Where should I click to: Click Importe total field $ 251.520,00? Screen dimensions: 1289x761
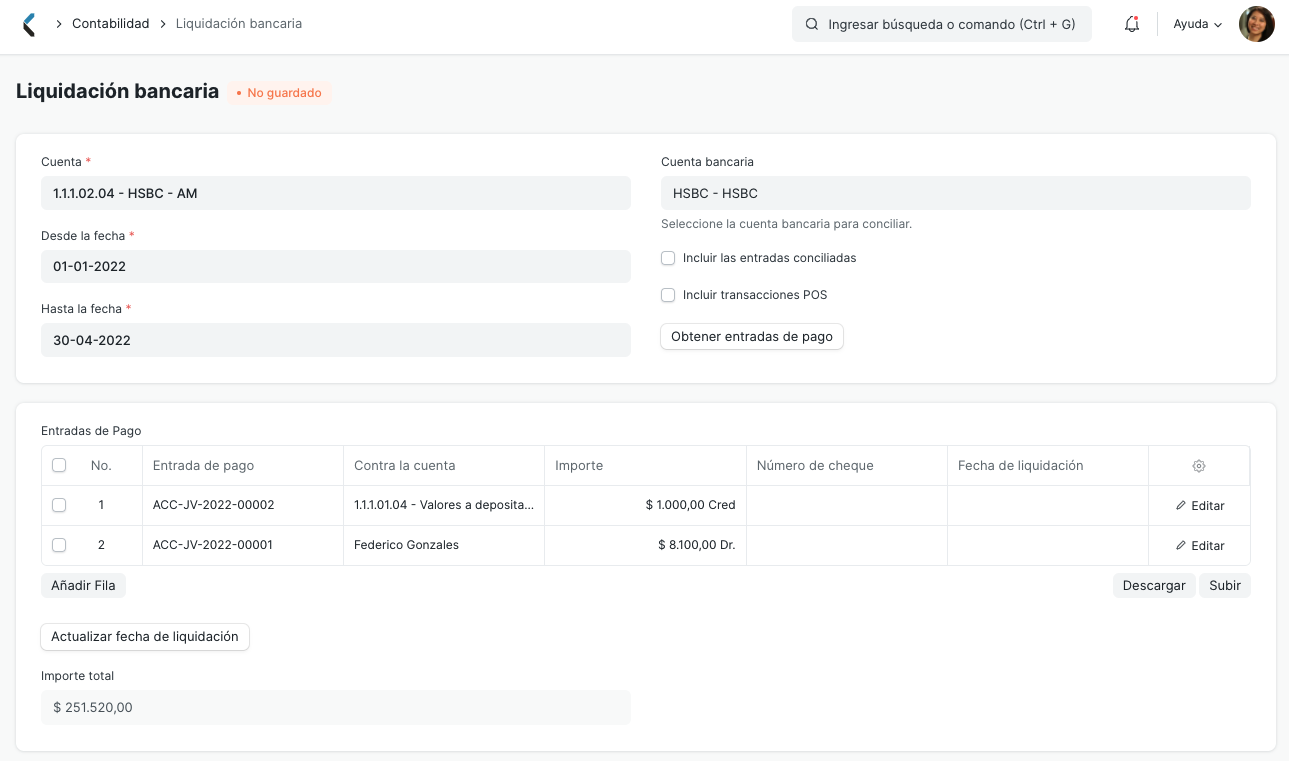(336, 708)
